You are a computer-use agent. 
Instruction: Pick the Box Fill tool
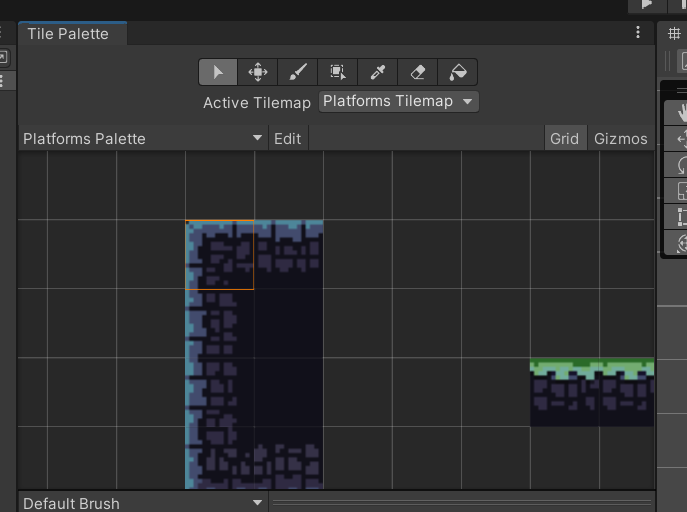(337, 72)
